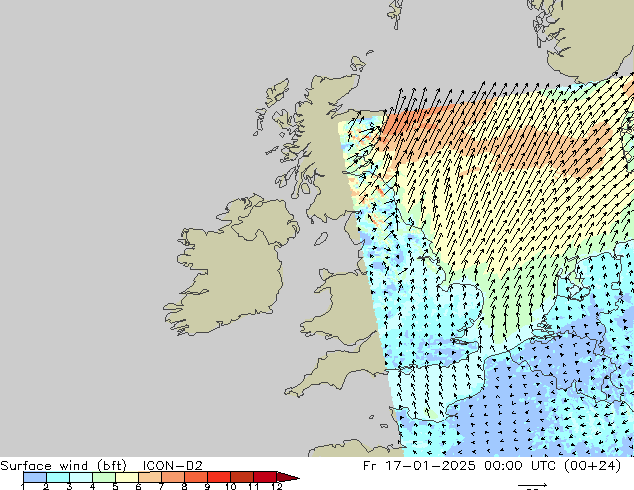Click the 'Fr 17-01-2025' date text
The image size is (634, 490).
coord(419,465)
